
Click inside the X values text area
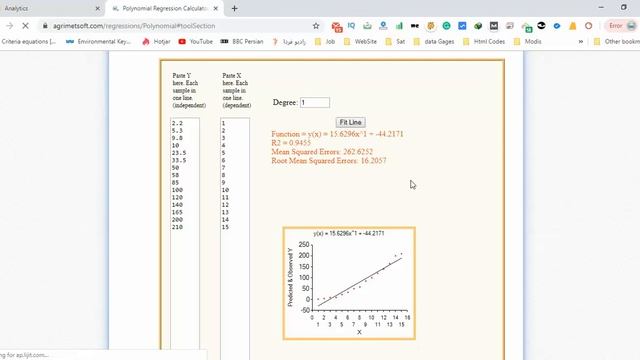coord(235,239)
